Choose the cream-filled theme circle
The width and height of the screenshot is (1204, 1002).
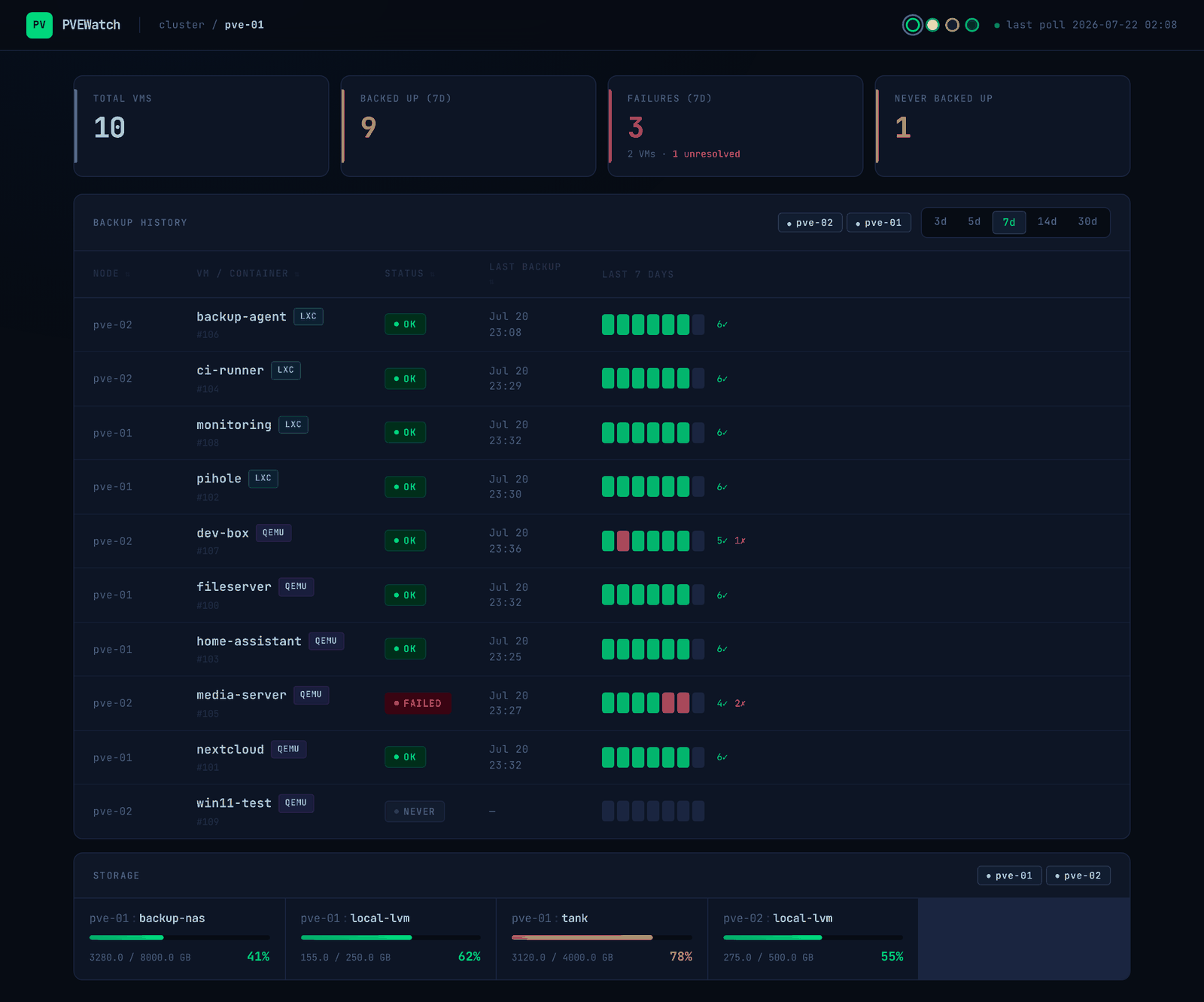932,25
